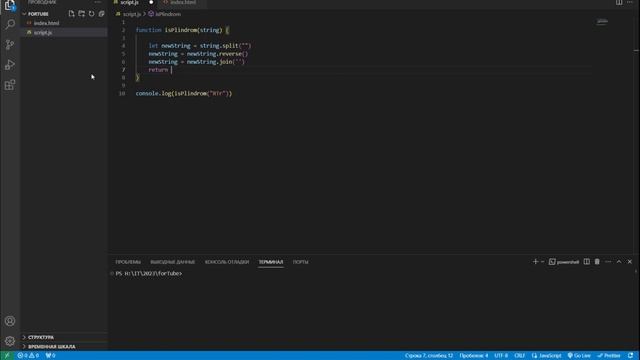Open the Extensions view
Viewport: 640px width, 360px height.
coord(10,85)
